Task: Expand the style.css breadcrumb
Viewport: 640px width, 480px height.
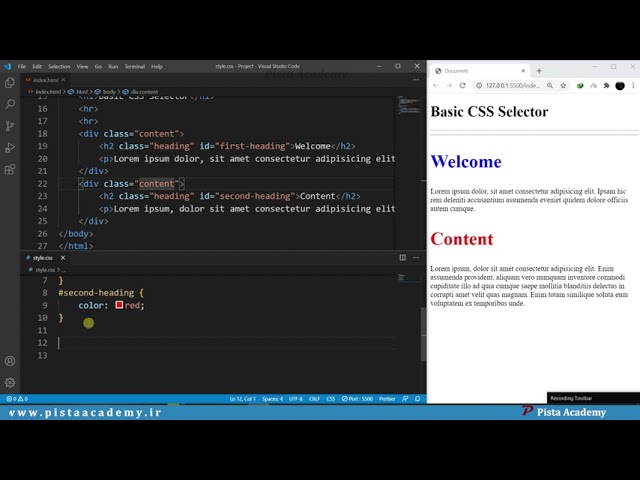Action: [44, 270]
